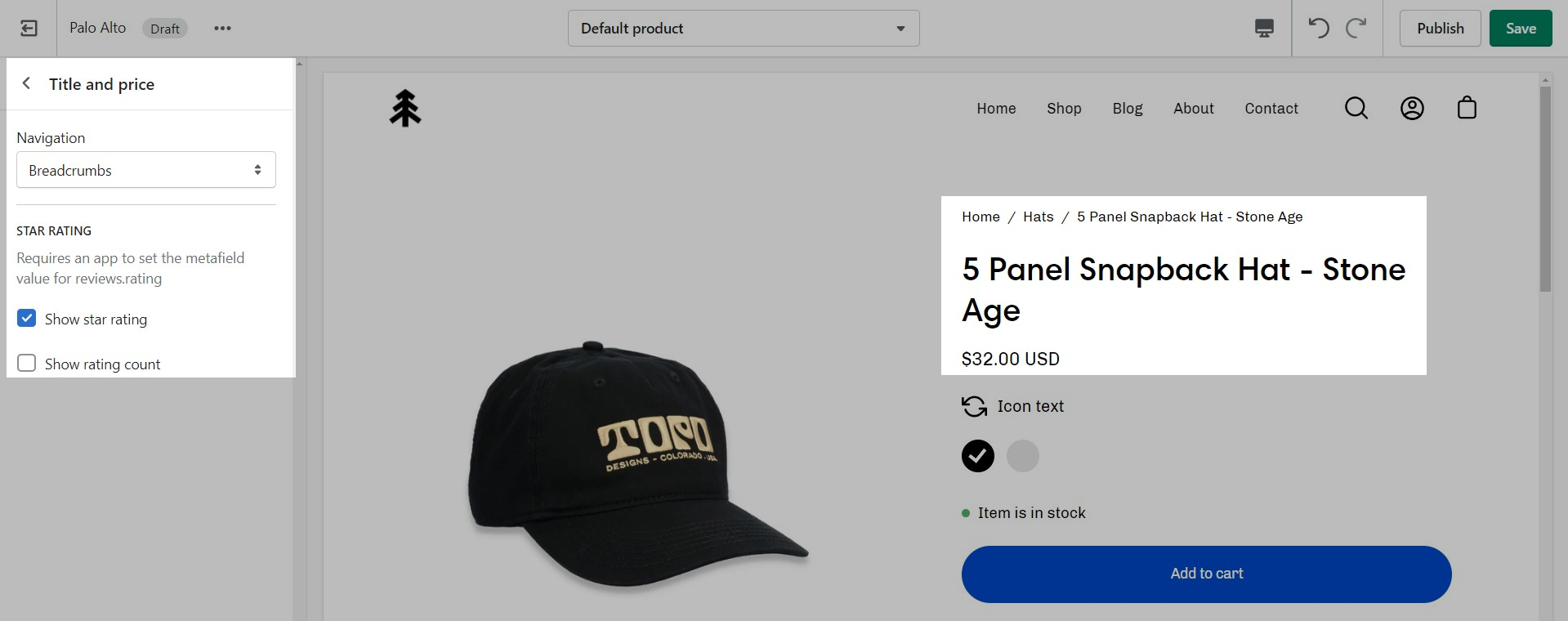Viewport: 1568px width, 621px height.
Task: Click the exit editor icon
Action: click(29, 29)
